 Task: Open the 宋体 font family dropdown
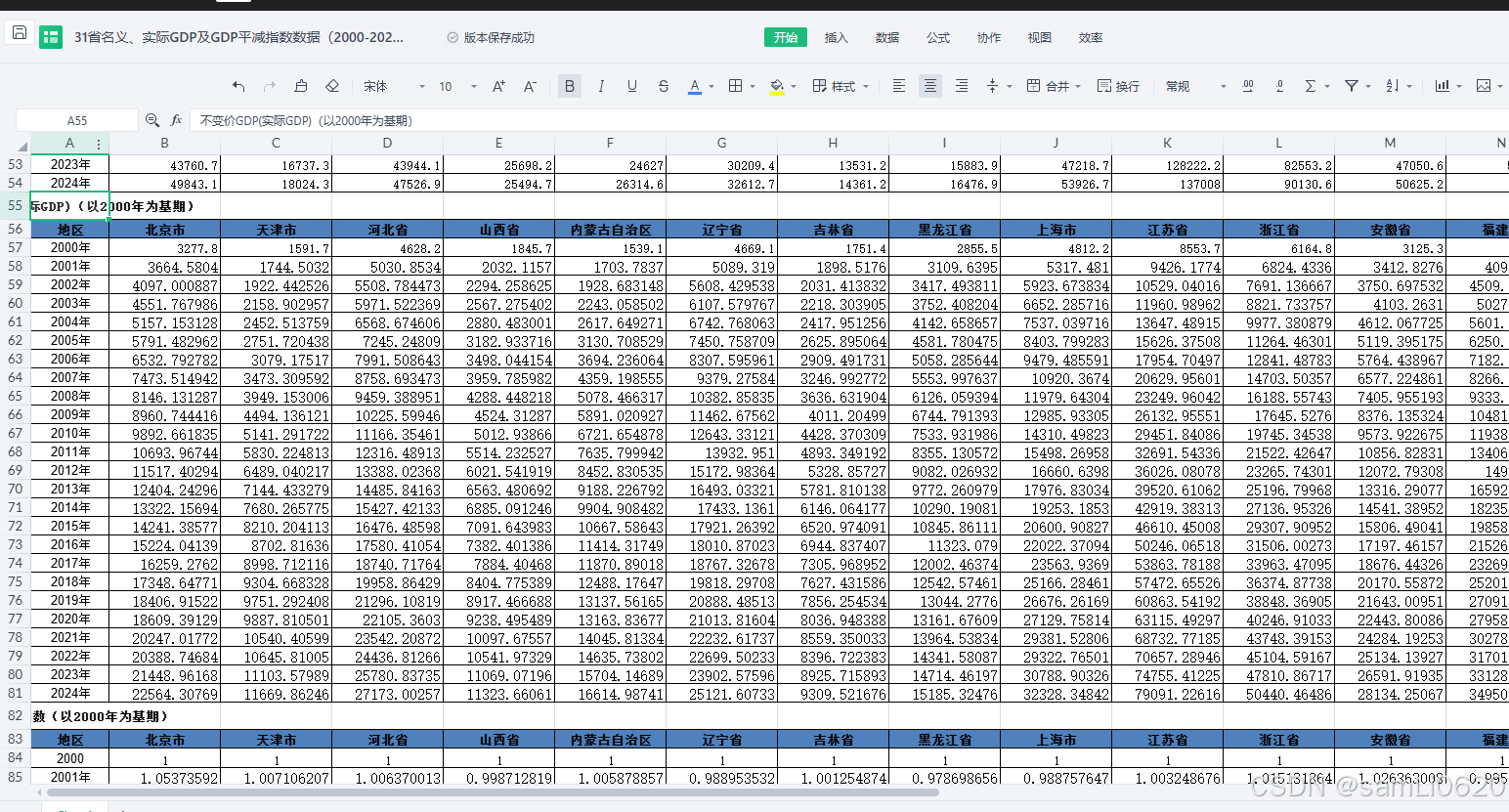pyautogui.click(x=394, y=86)
